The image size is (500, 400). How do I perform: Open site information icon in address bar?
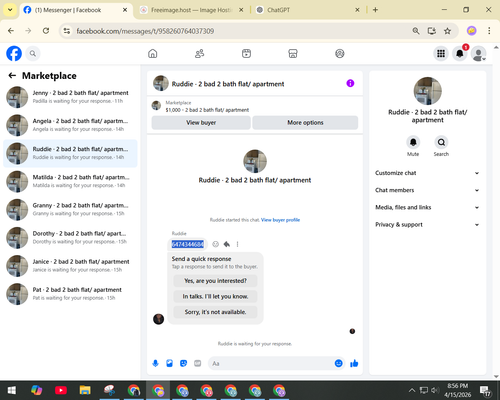coord(67,31)
